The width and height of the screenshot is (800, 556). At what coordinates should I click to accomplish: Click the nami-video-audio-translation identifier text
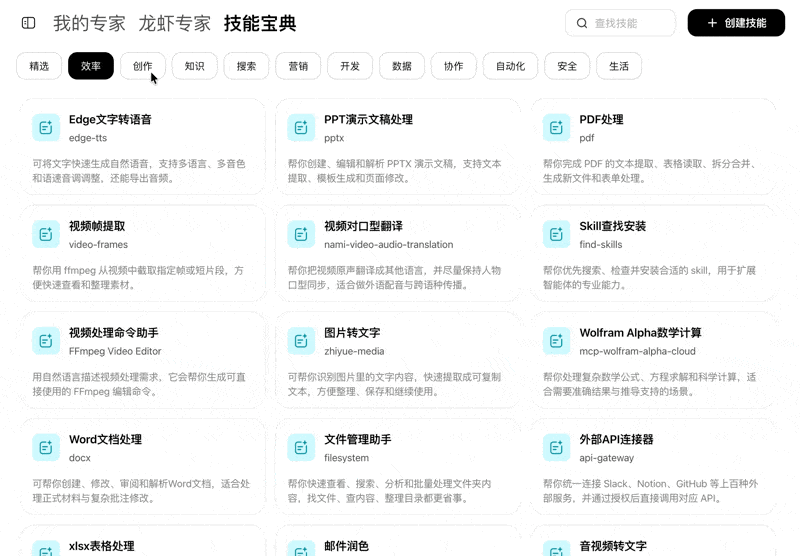[389, 244]
